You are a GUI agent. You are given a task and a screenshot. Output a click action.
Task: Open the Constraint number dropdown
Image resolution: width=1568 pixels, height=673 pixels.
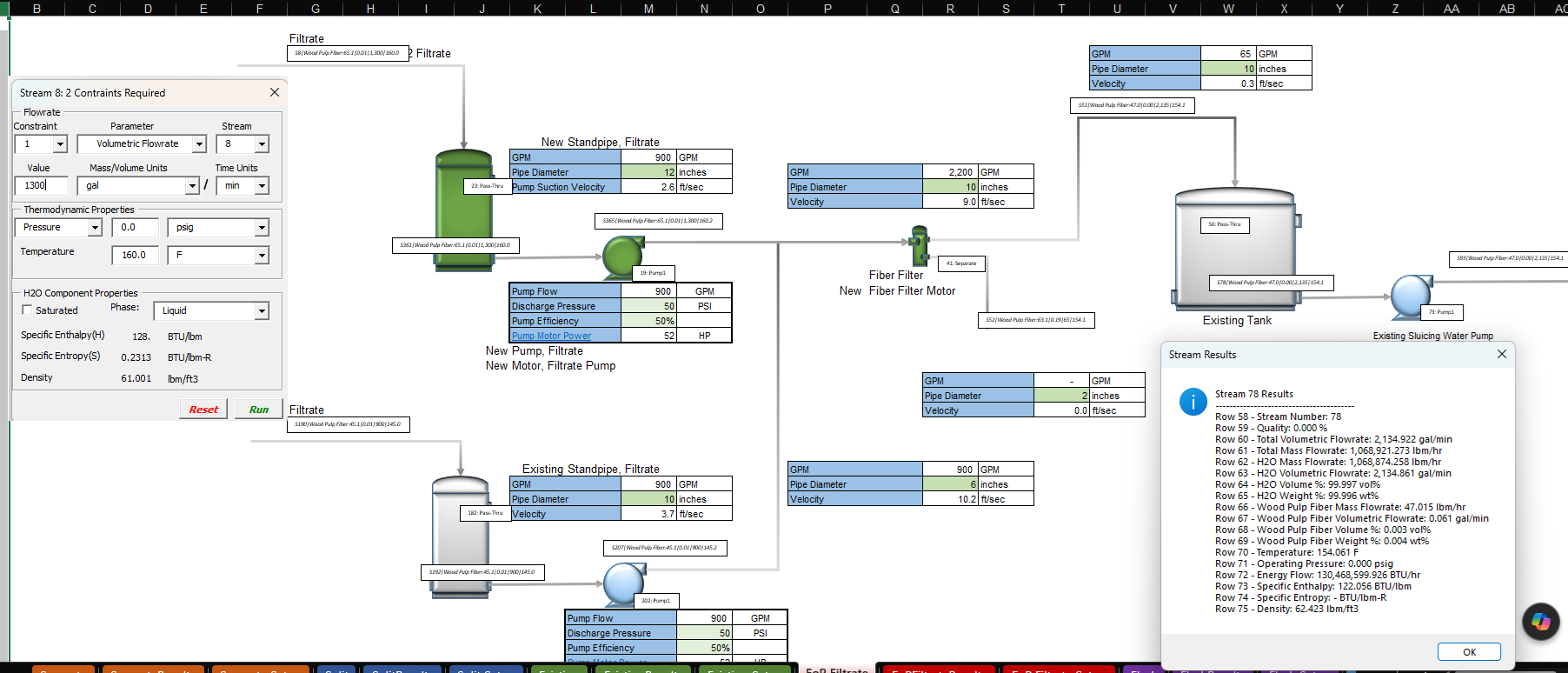[60, 144]
